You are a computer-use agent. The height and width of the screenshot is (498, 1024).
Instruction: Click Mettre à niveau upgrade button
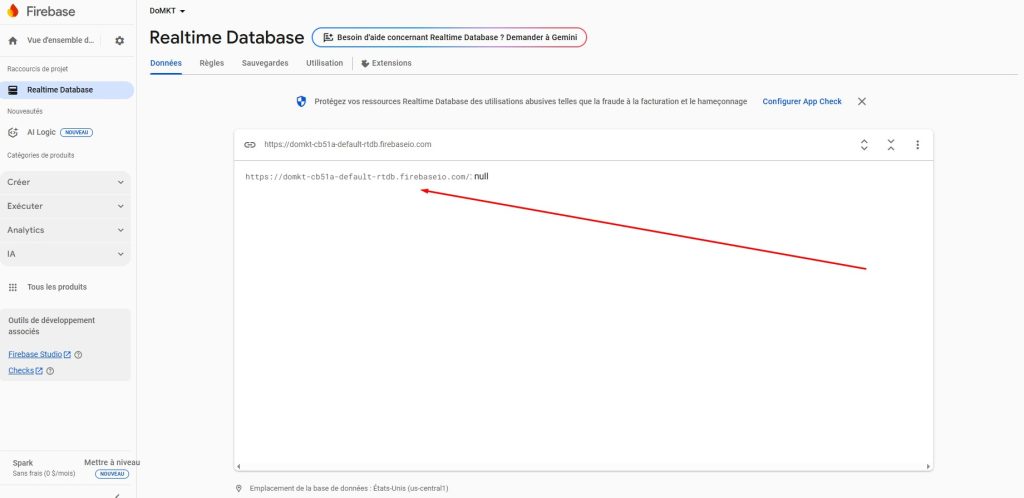112,463
